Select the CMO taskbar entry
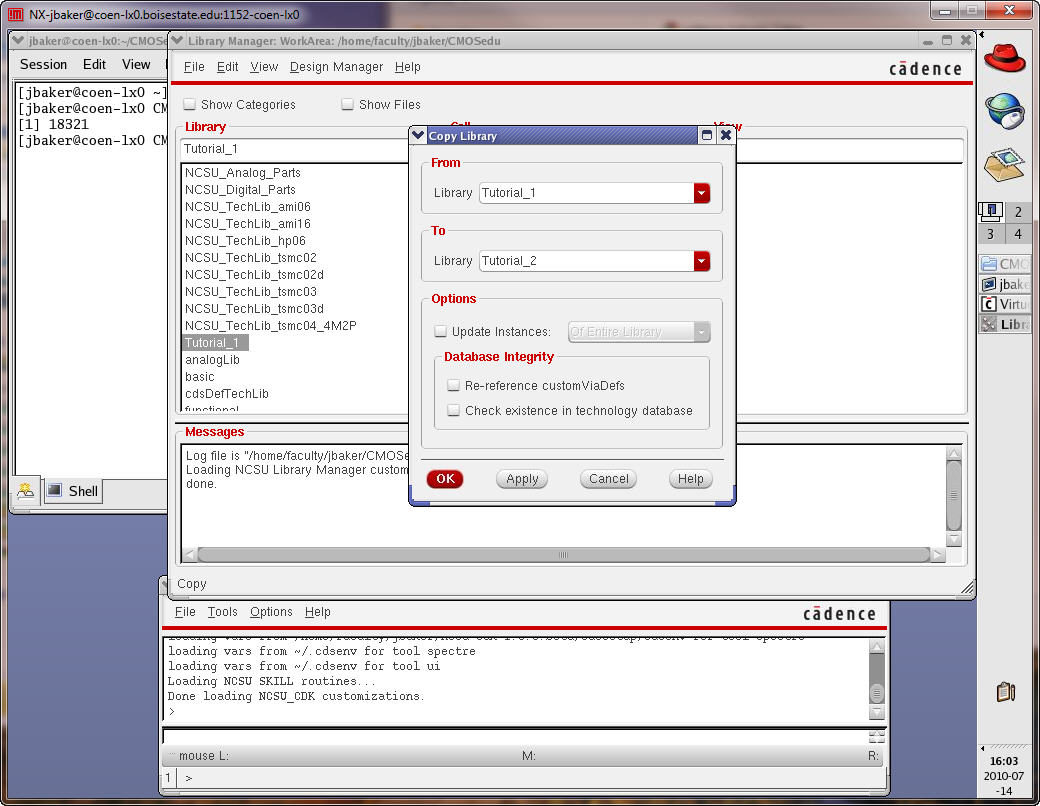Screen dimensions: 1040x806 coord(1005,264)
